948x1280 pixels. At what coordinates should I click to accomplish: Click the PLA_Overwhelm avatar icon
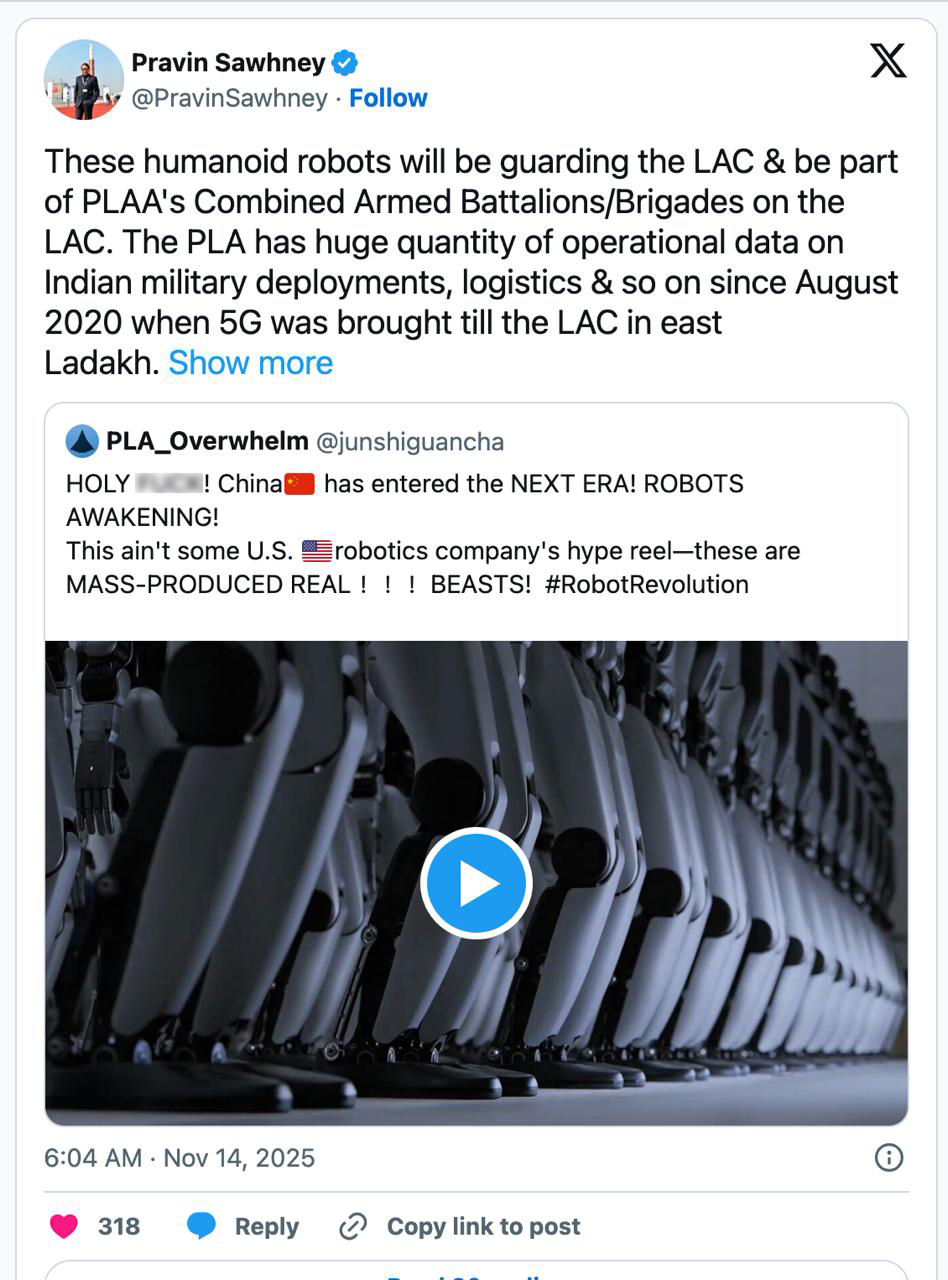tap(82, 441)
